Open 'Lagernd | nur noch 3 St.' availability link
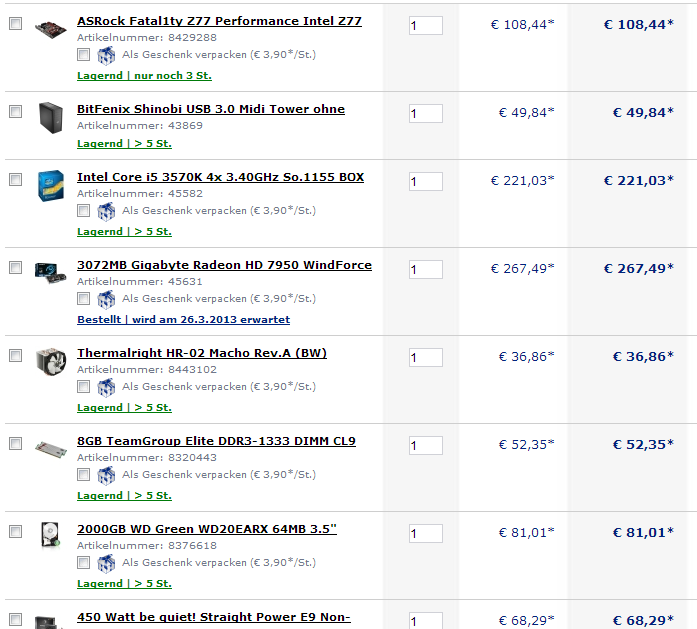The width and height of the screenshot is (697, 629). (144, 76)
